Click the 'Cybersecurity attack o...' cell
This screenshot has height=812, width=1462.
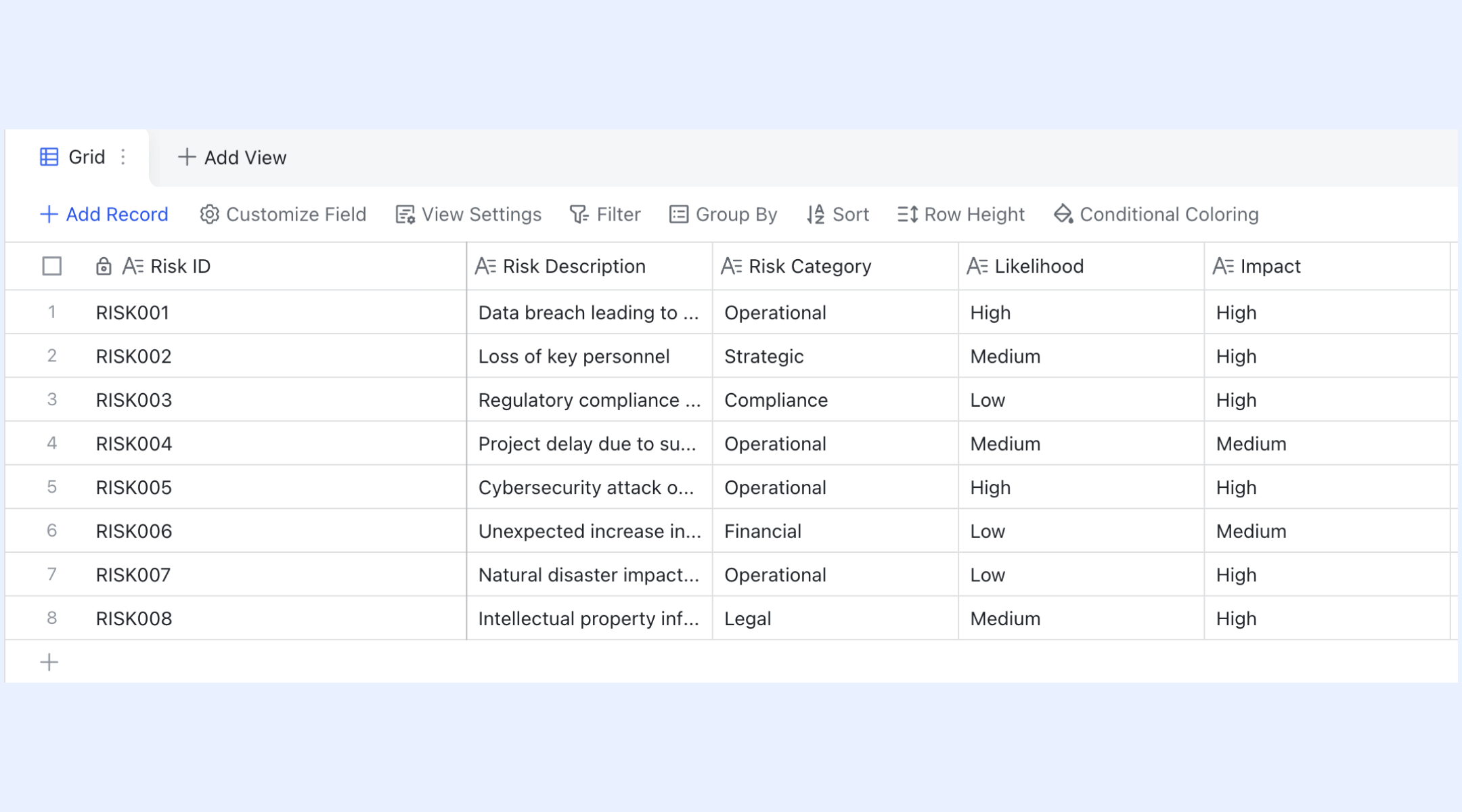[x=590, y=487]
